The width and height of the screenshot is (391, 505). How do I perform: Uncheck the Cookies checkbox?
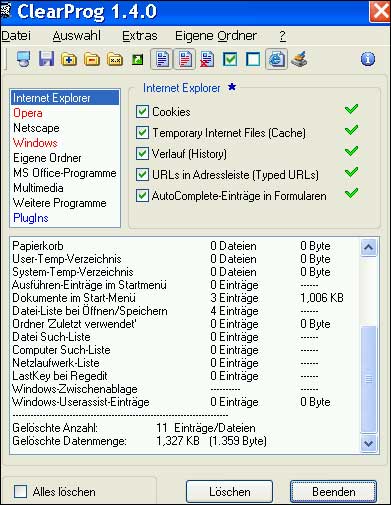(142, 111)
